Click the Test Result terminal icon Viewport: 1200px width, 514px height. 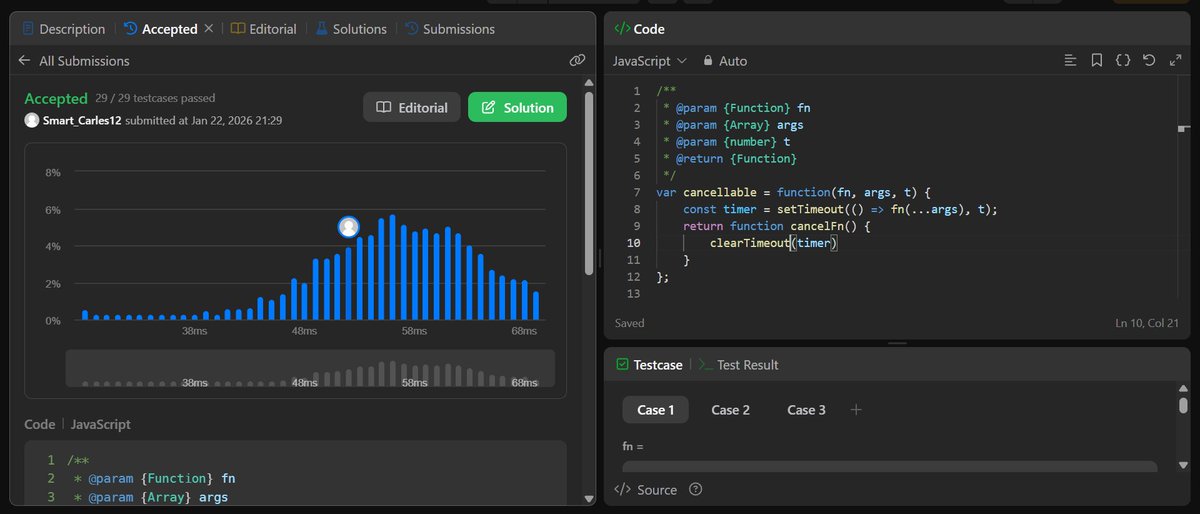(x=704, y=365)
